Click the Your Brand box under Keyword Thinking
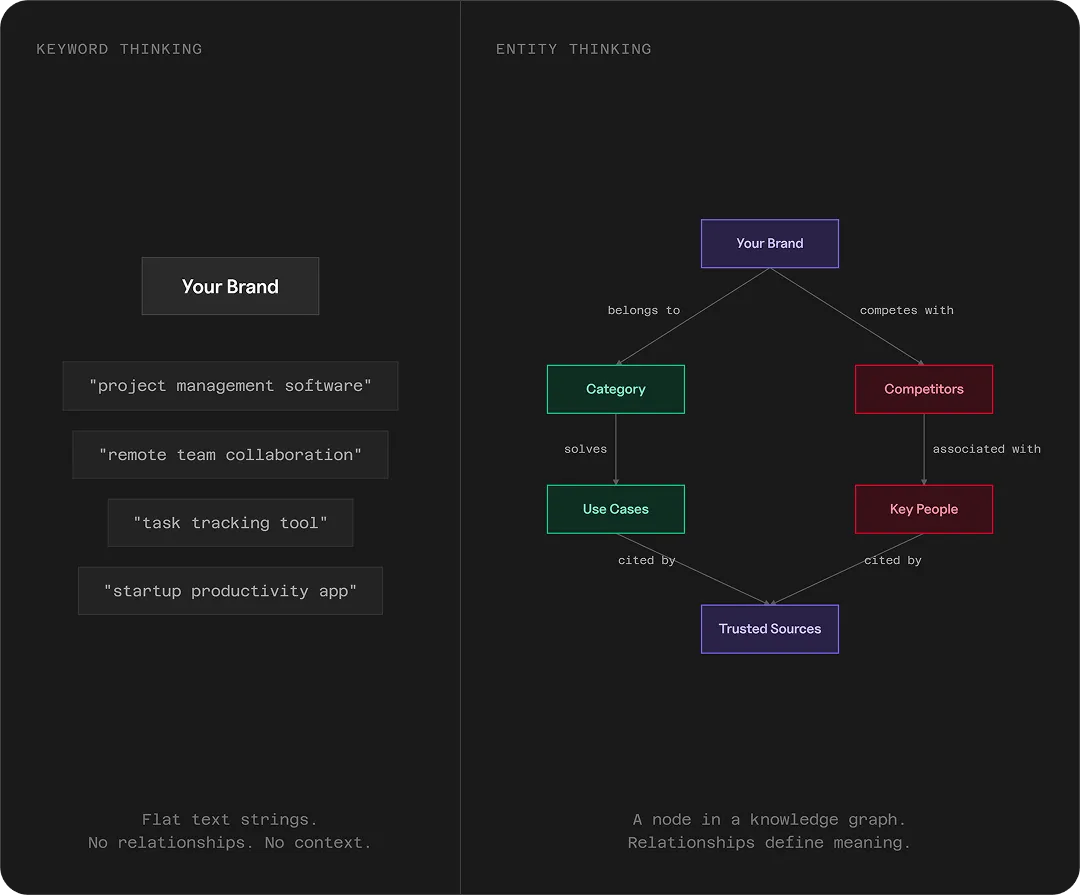The width and height of the screenshot is (1080, 895). click(x=230, y=286)
